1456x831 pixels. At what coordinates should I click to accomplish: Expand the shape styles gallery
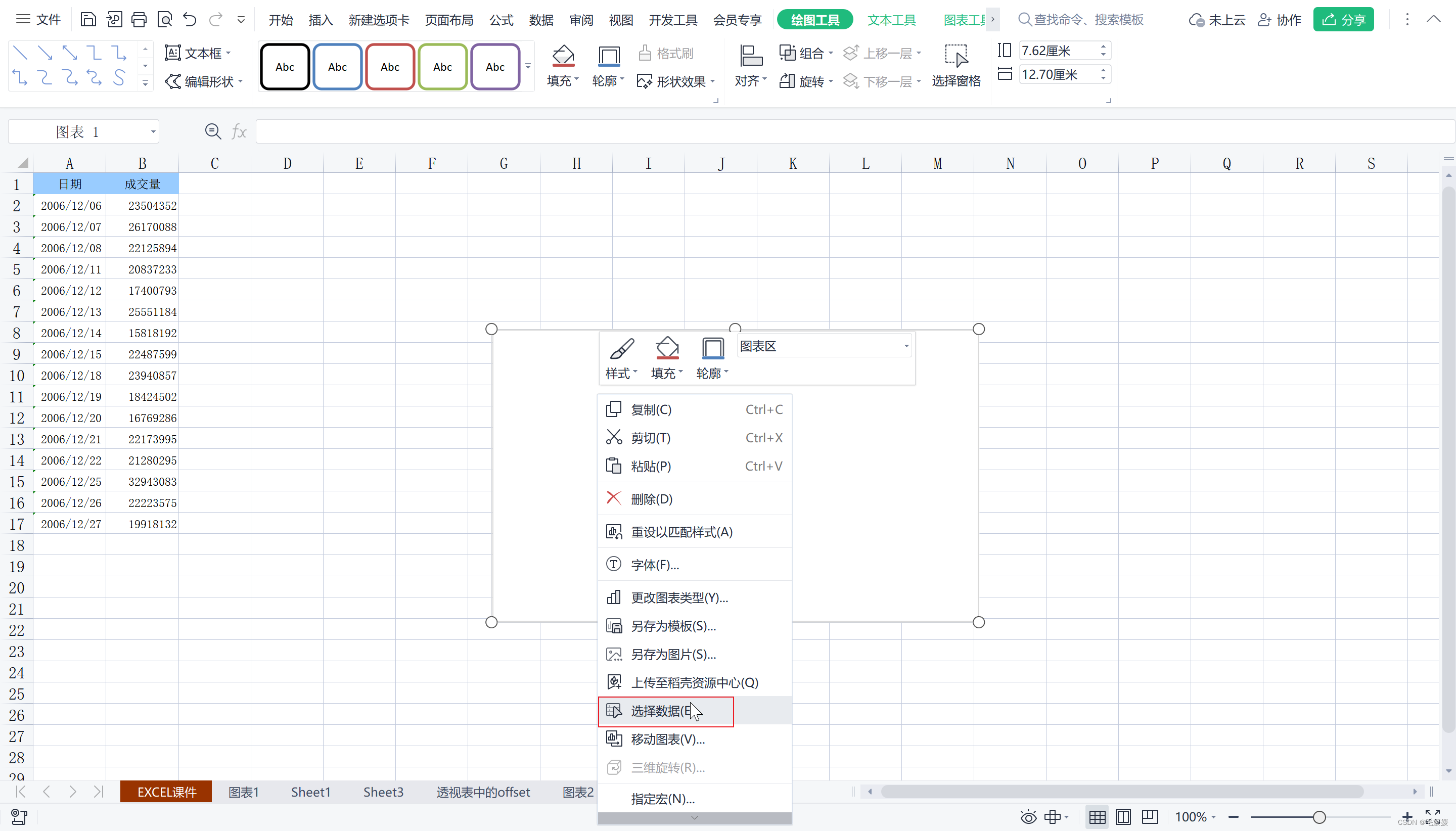tap(528, 66)
